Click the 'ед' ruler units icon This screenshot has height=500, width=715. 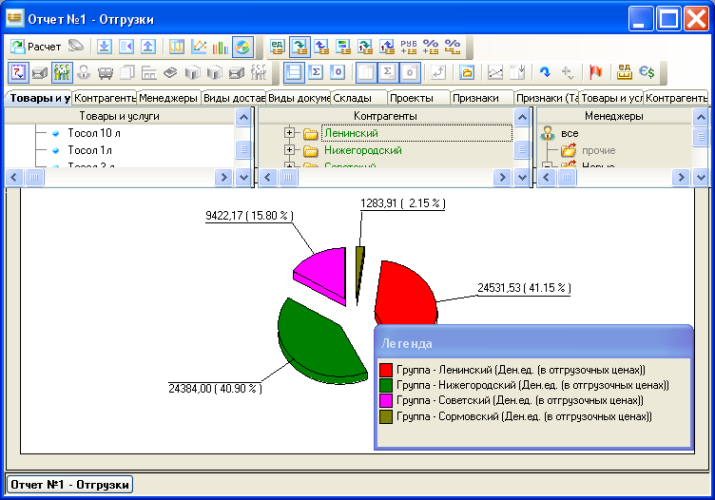point(624,72)
